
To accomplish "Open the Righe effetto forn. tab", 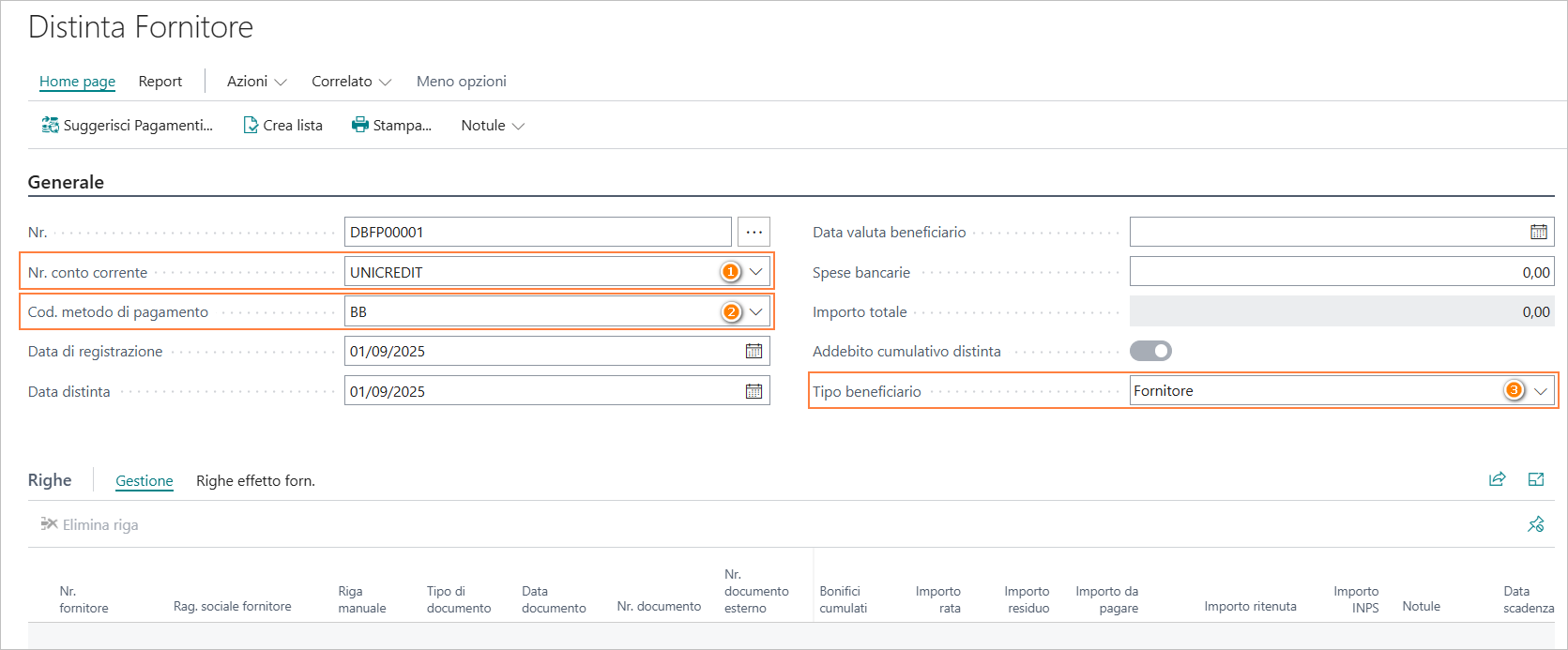I will 255,481.
